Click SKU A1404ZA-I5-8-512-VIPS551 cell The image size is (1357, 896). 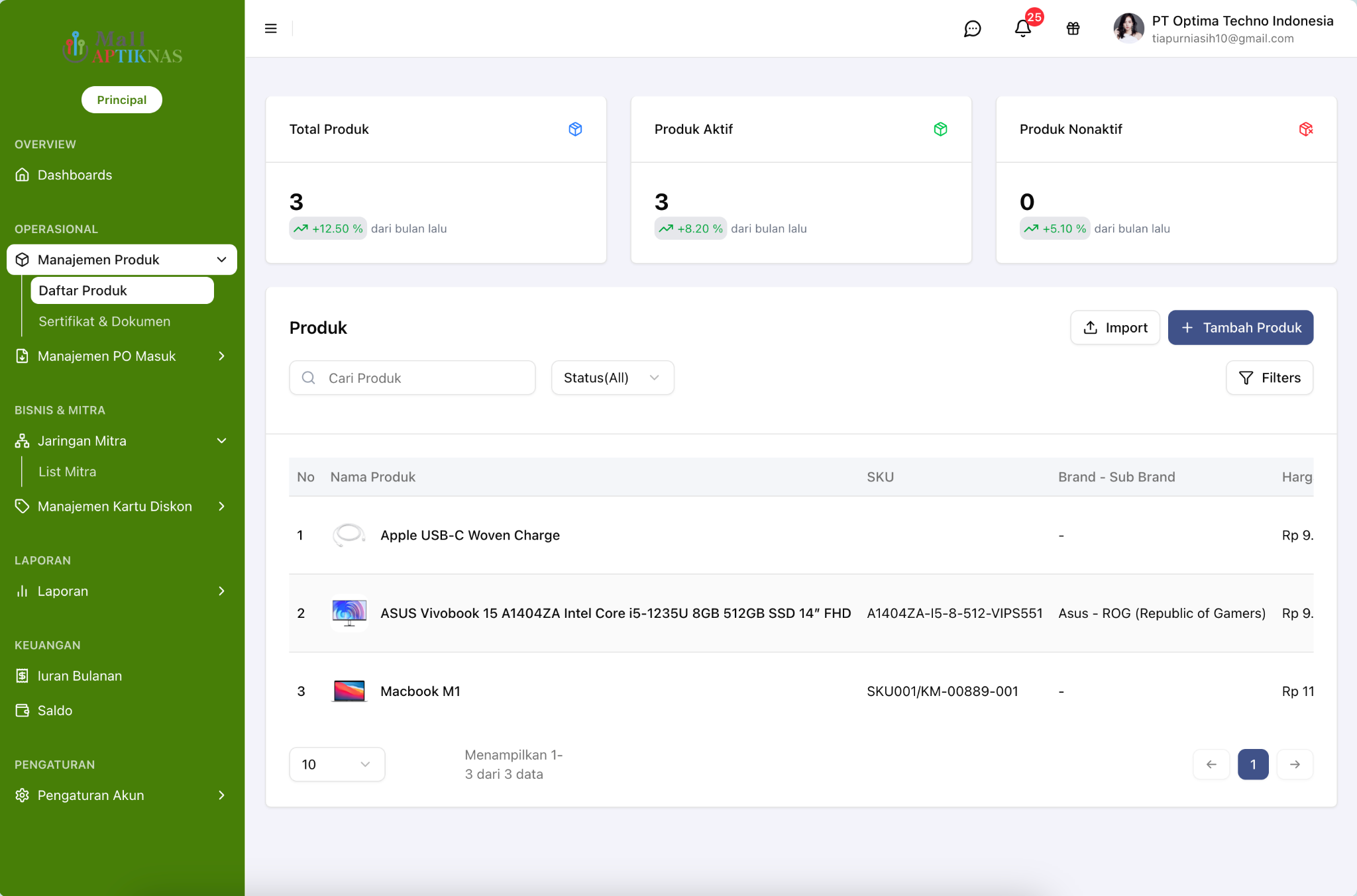[x=954, y=613]
